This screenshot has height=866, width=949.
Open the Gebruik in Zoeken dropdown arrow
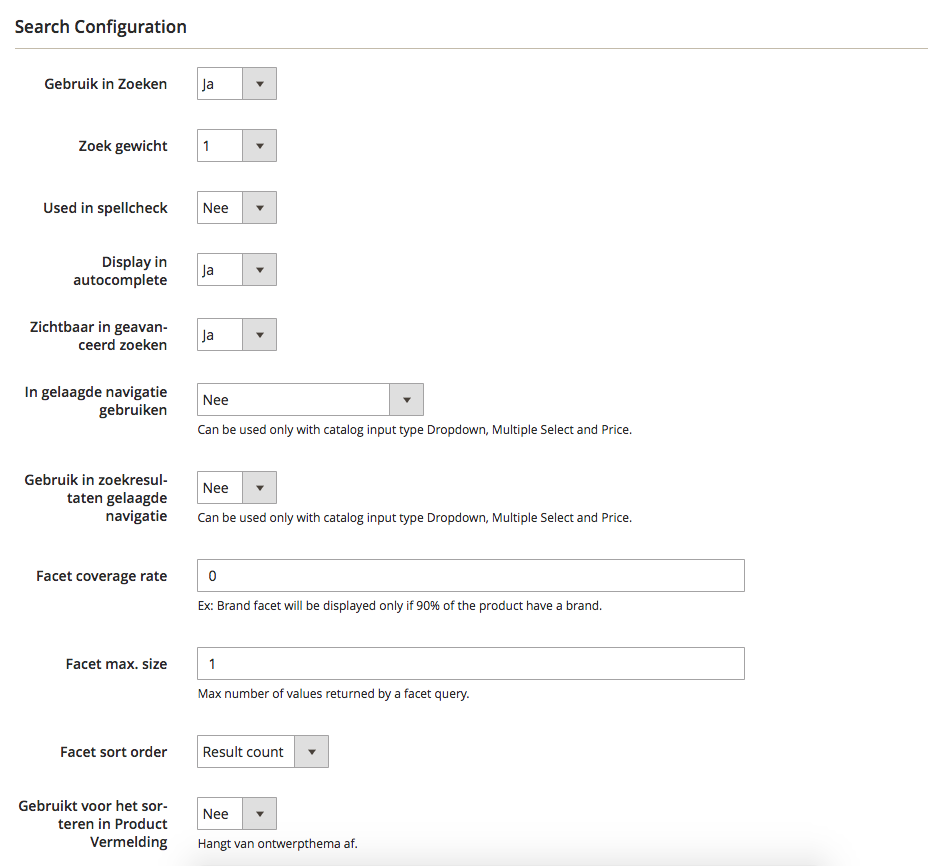click(261, 83)
